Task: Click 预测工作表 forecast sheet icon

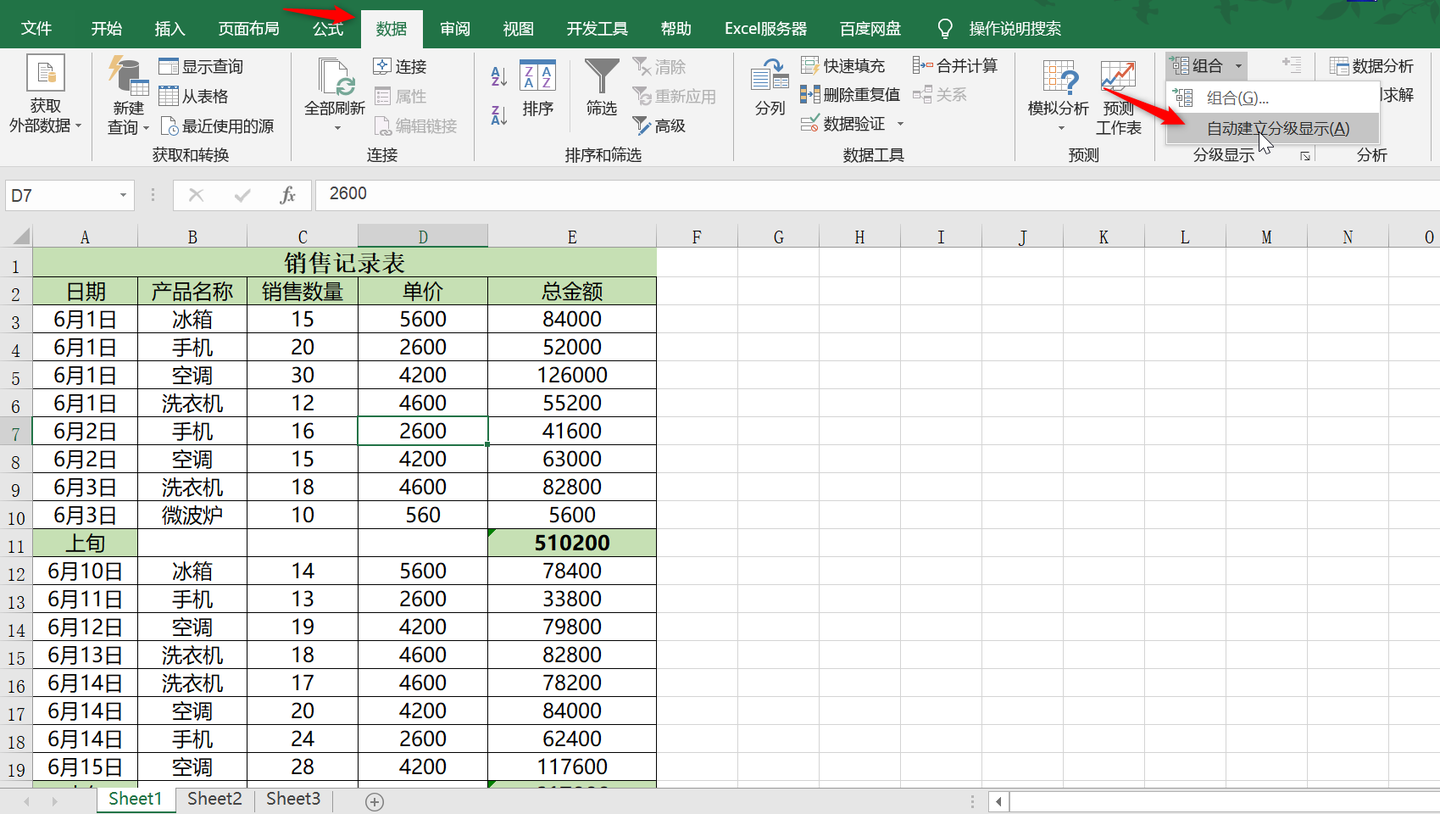Action: [1118, 78]
